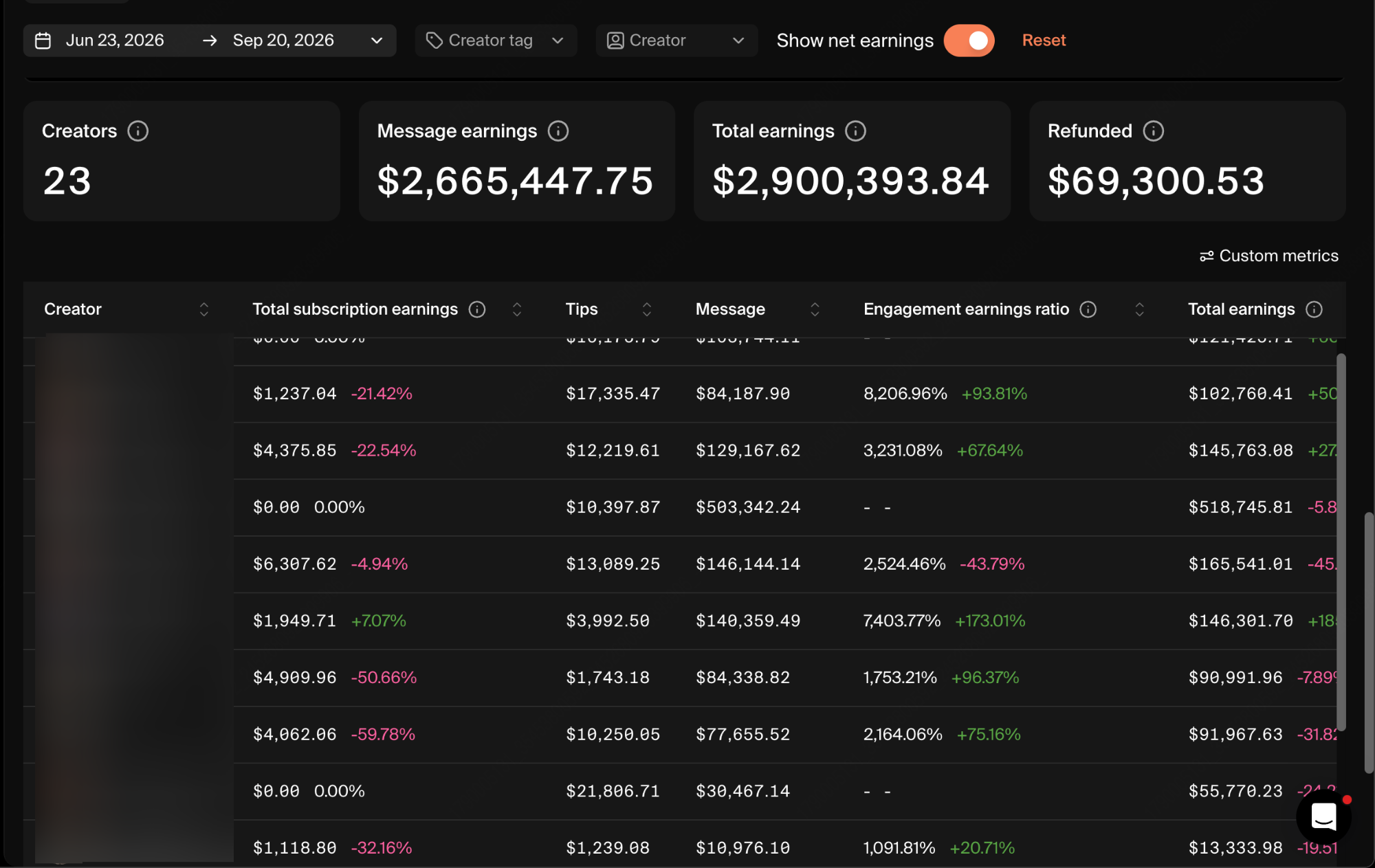The height and width of the screenshot is (868, 1375).
Task: Open Custom metrics settings
Action: (x=1269, y=256)
